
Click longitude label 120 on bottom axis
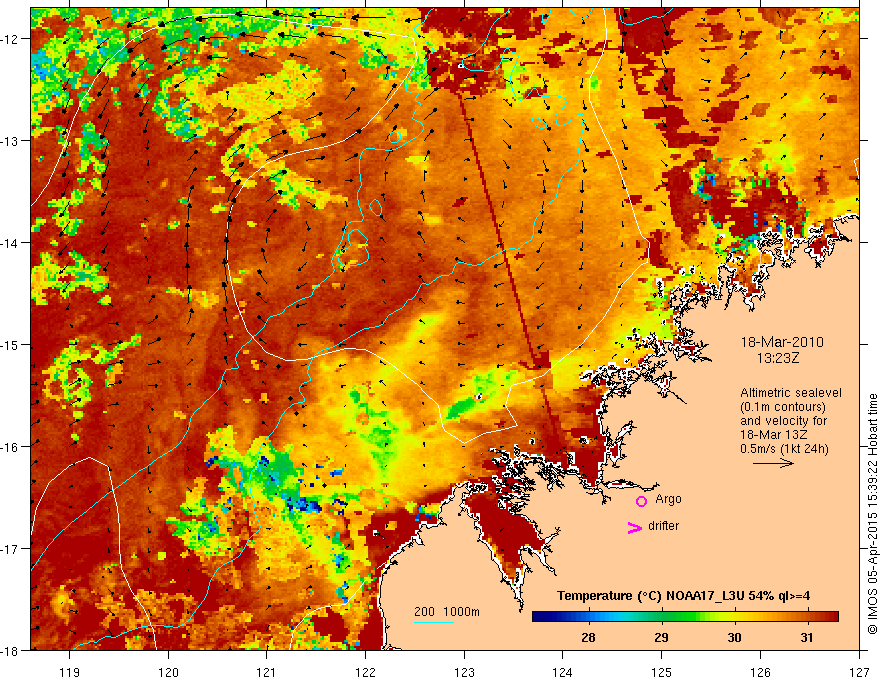pos(168,672)
